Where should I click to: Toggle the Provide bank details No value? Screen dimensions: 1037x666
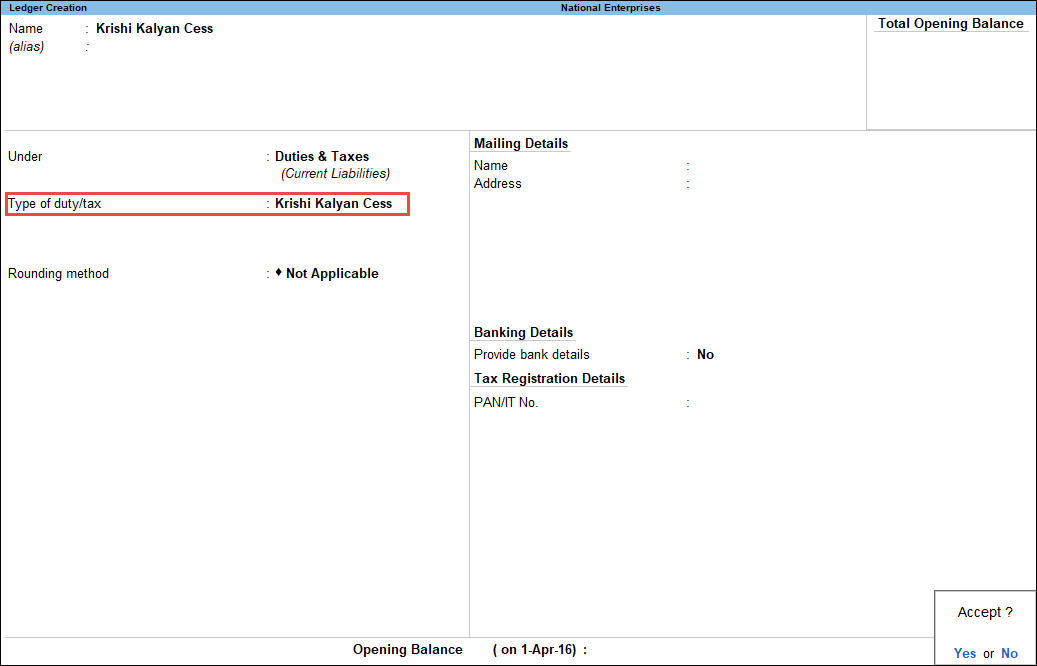pyautogui.click(x=705, y=354)
